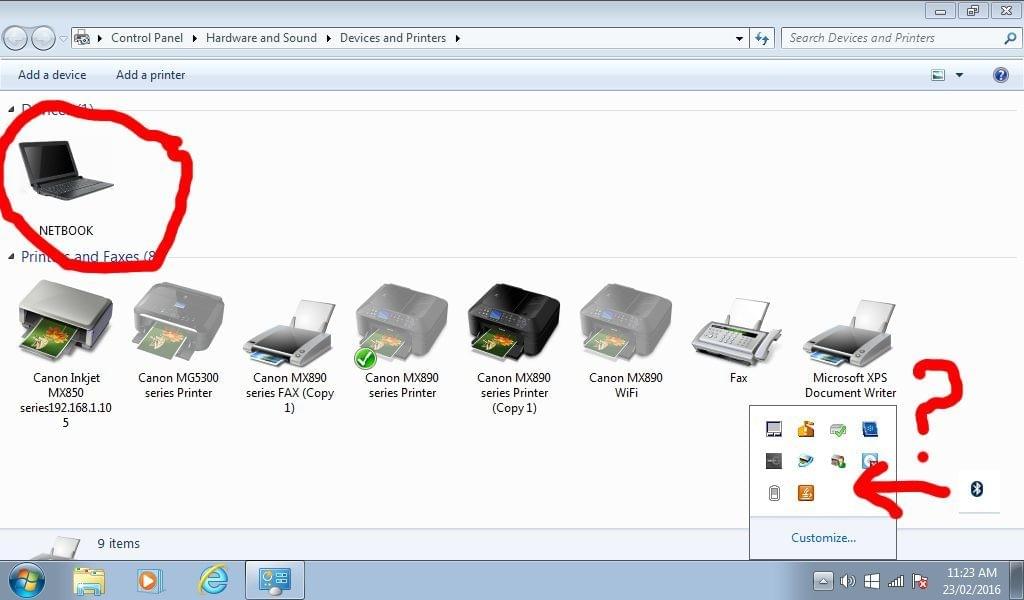Viewport: 1024px width, 600px height.
Task: Collapse the Printers and Faxes group
Action: 11,257
